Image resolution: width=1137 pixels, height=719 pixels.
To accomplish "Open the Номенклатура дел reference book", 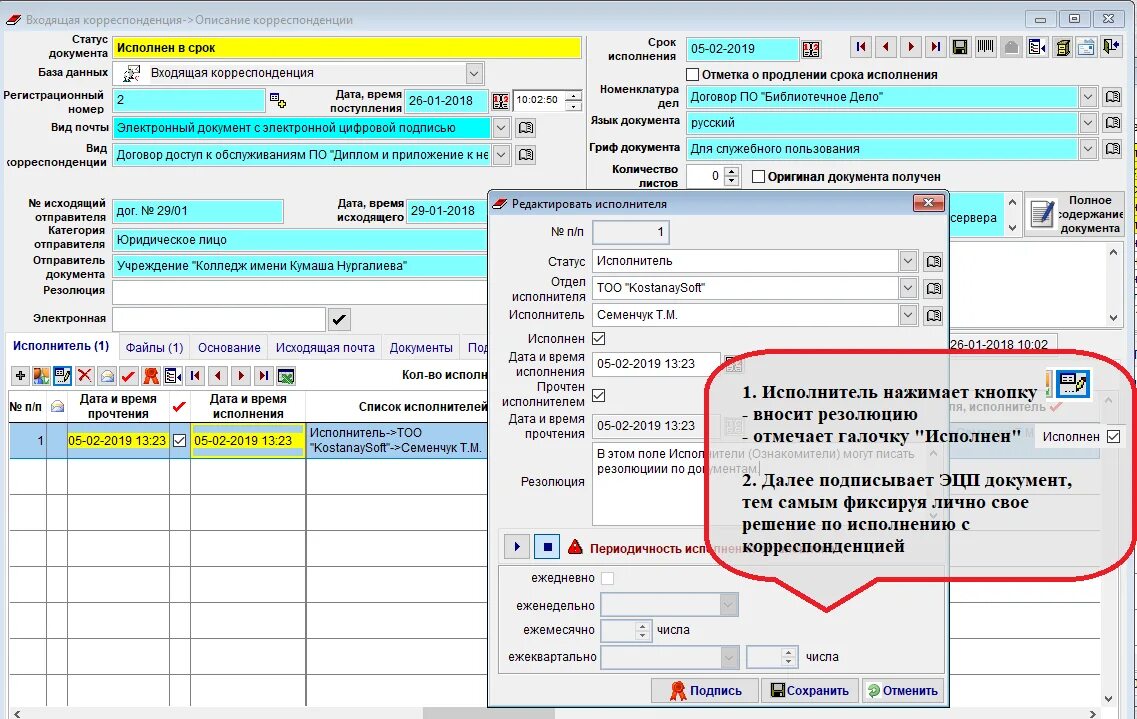I will 1113,96.
